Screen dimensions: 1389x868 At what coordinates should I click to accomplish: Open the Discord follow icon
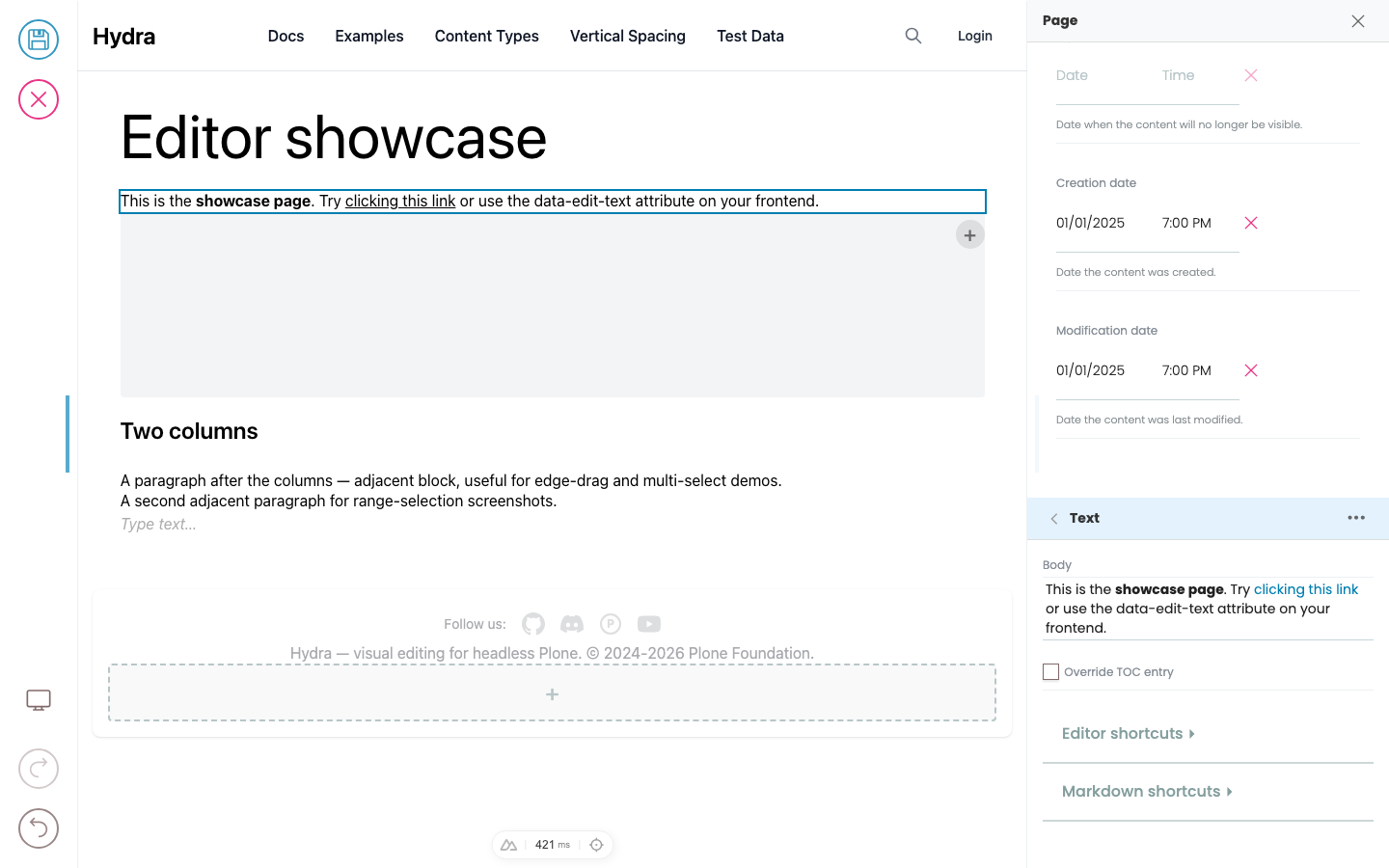tap(572, 624)
